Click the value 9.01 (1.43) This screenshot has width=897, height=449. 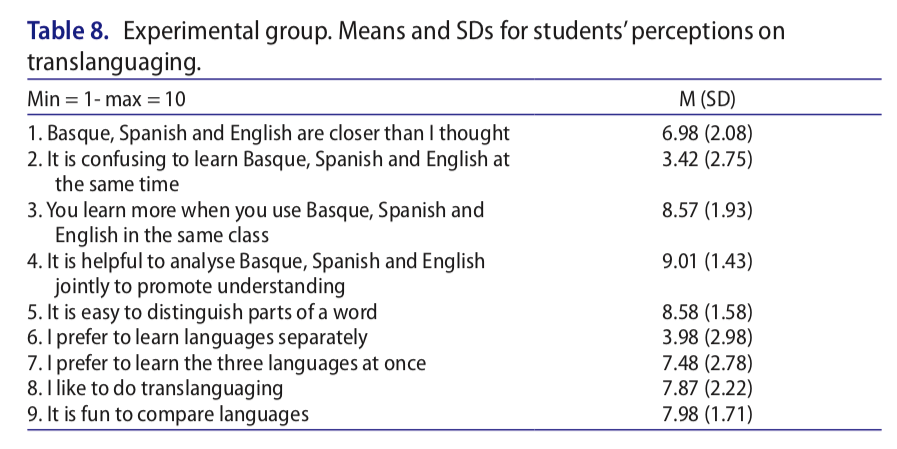tap(706, 261)
